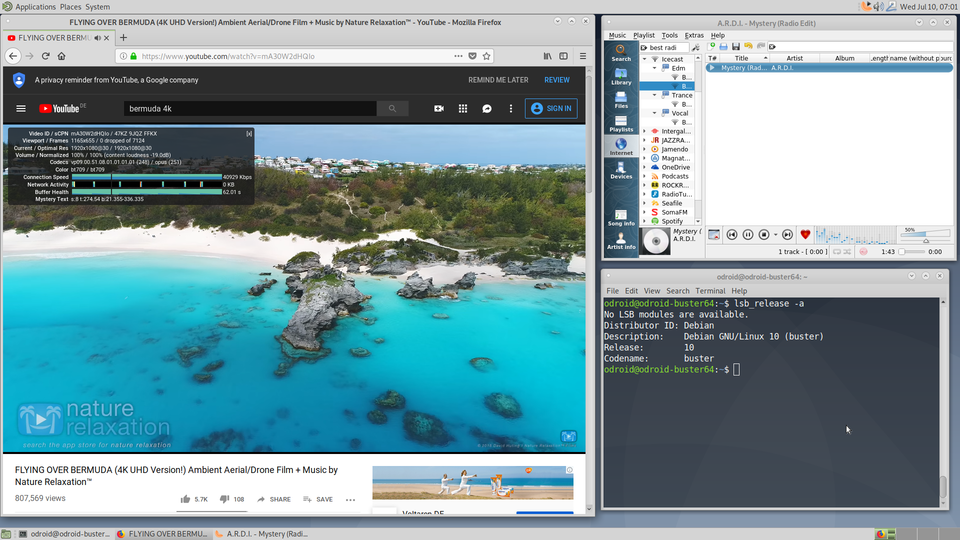Open the Files tab in Clementine sidebar
The width and height of the screenshot is (960, 540).
[x=621, y=100]
